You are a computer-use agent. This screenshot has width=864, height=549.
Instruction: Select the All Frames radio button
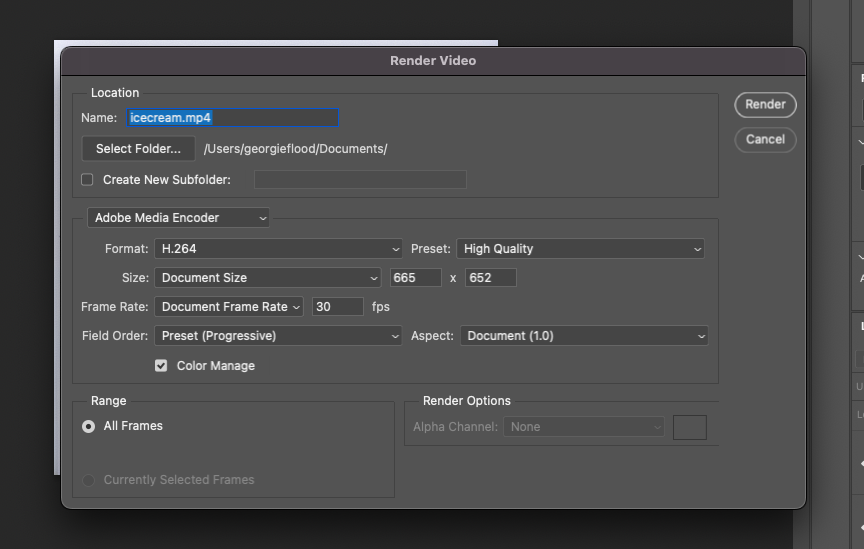tap(89, 426)
